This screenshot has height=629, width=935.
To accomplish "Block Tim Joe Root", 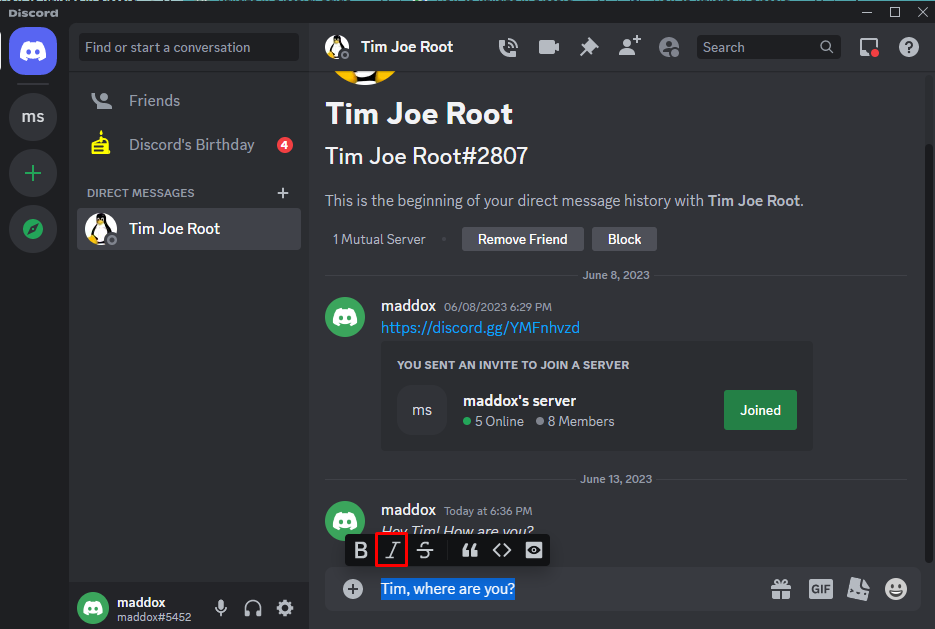I will [x=624, y=239].
